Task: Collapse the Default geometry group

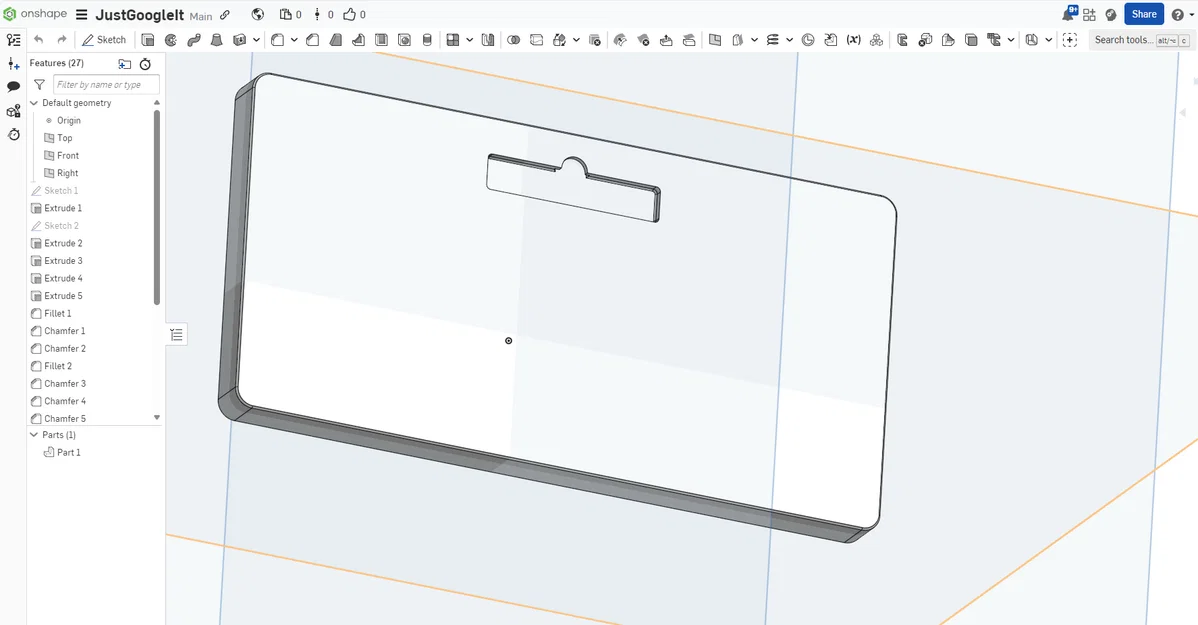Action: coord(34,102)
